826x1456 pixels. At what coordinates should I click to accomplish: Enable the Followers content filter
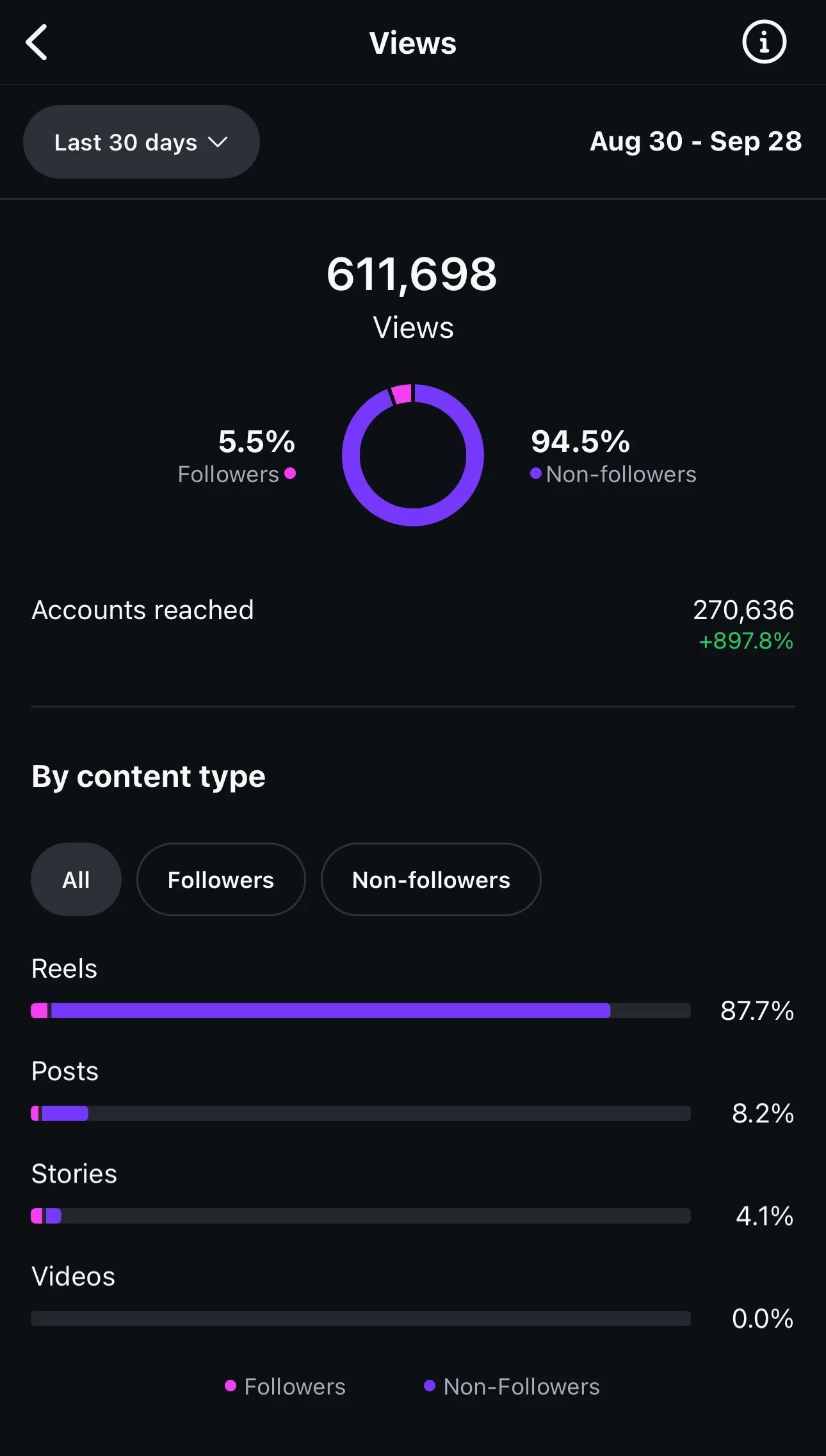coord(220,879)
